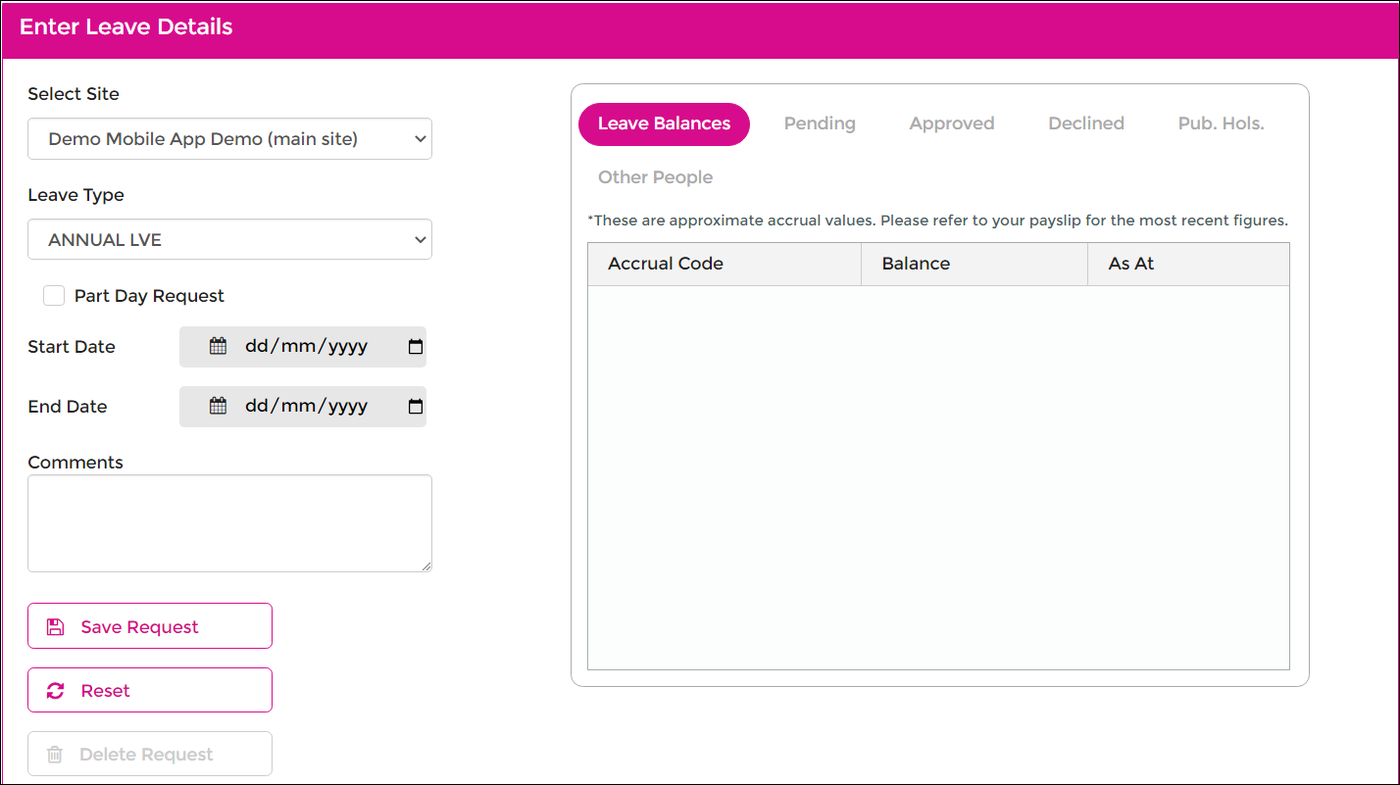Click the floppy disk icon on Save Request
The image size is (1400, 785).
pos(55,625)
